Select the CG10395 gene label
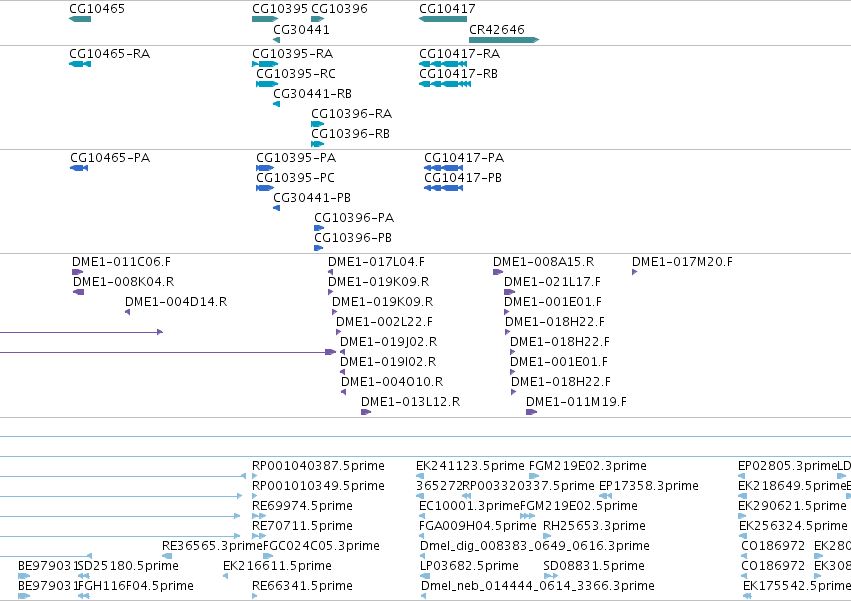 [x=280, y=9]
